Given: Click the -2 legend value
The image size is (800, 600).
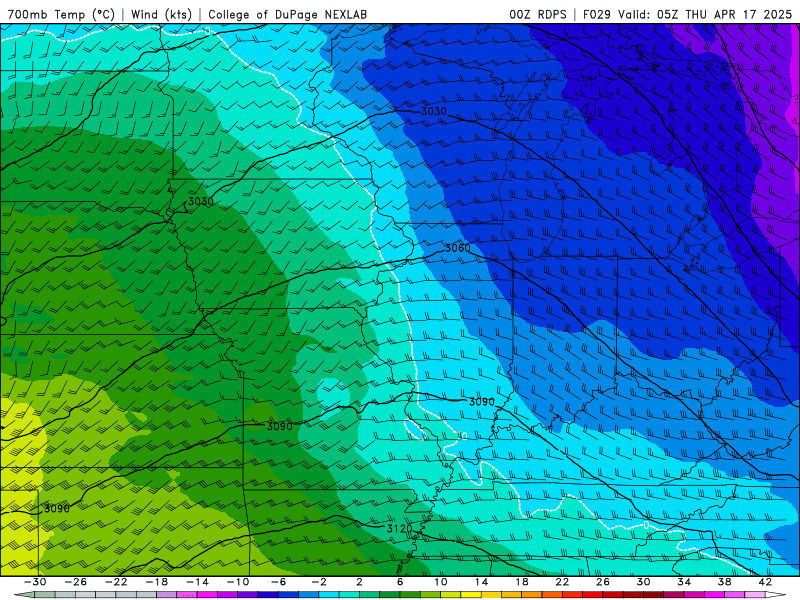Looking at the screenshot, I should (x=319, y=582).
